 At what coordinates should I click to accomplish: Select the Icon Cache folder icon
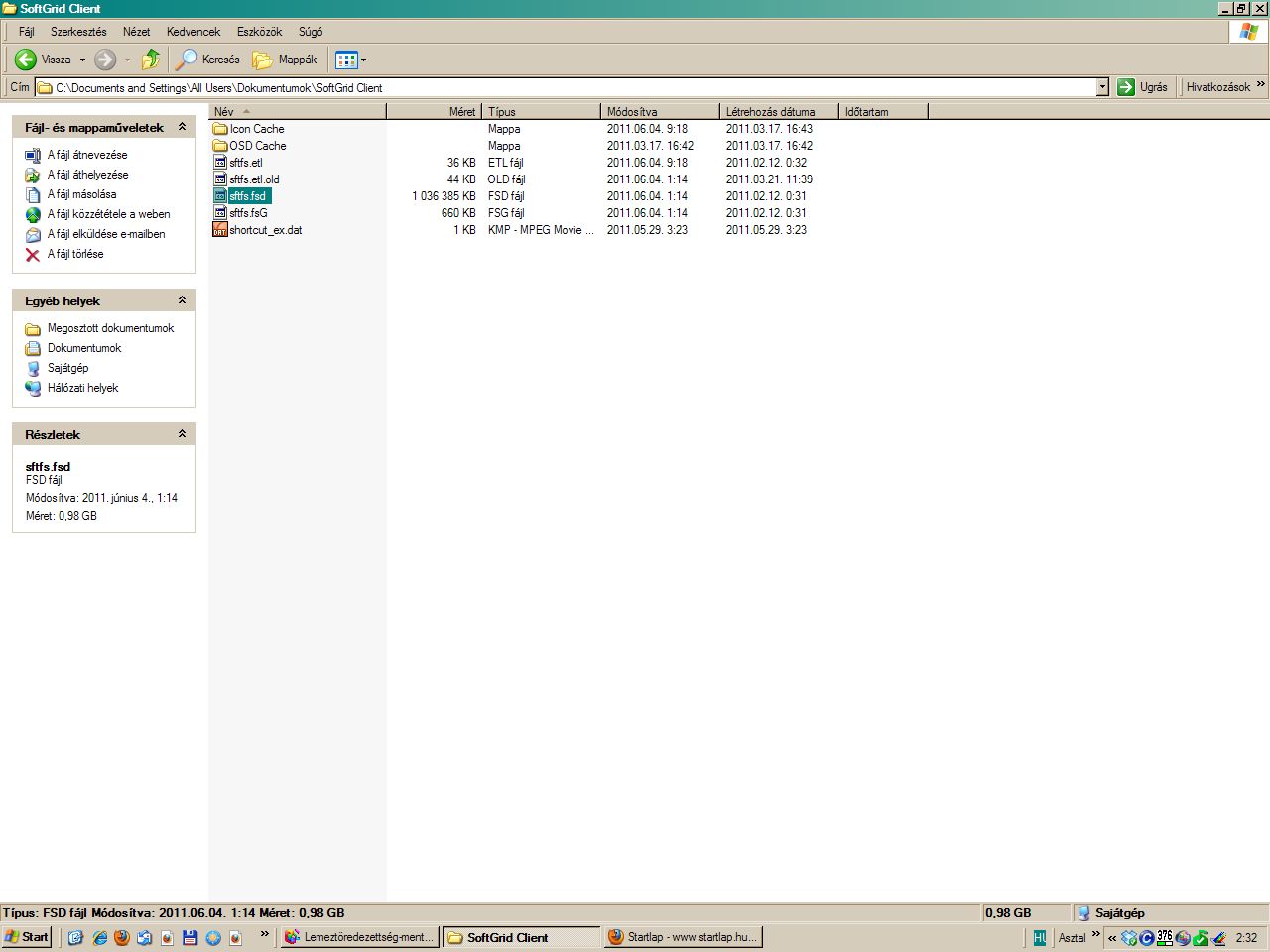[220, 129]
